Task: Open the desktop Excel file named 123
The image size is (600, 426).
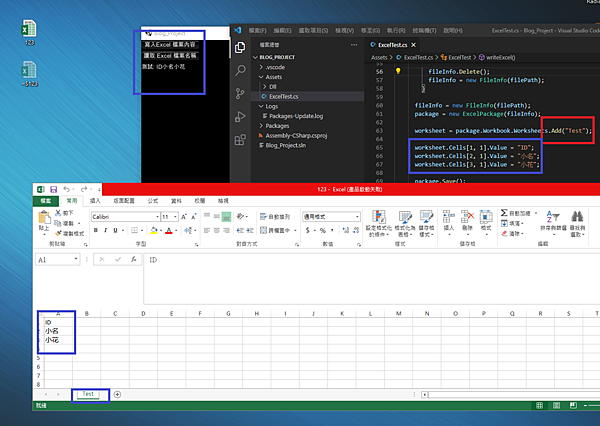Action: point(29,33)
